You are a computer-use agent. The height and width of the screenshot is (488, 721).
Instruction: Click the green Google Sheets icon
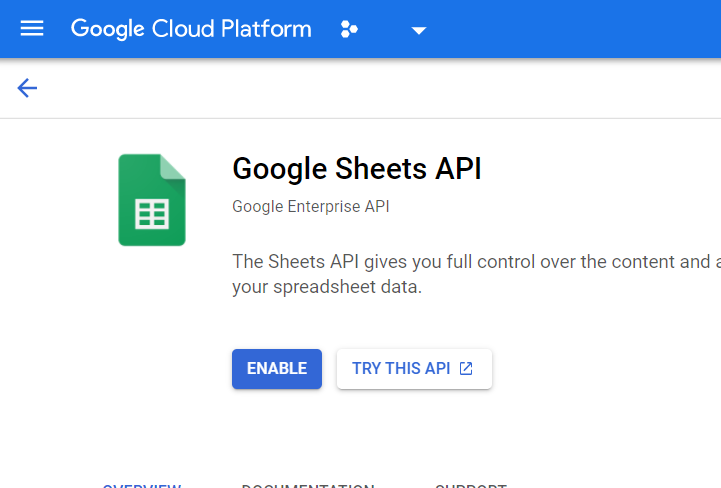152,200
